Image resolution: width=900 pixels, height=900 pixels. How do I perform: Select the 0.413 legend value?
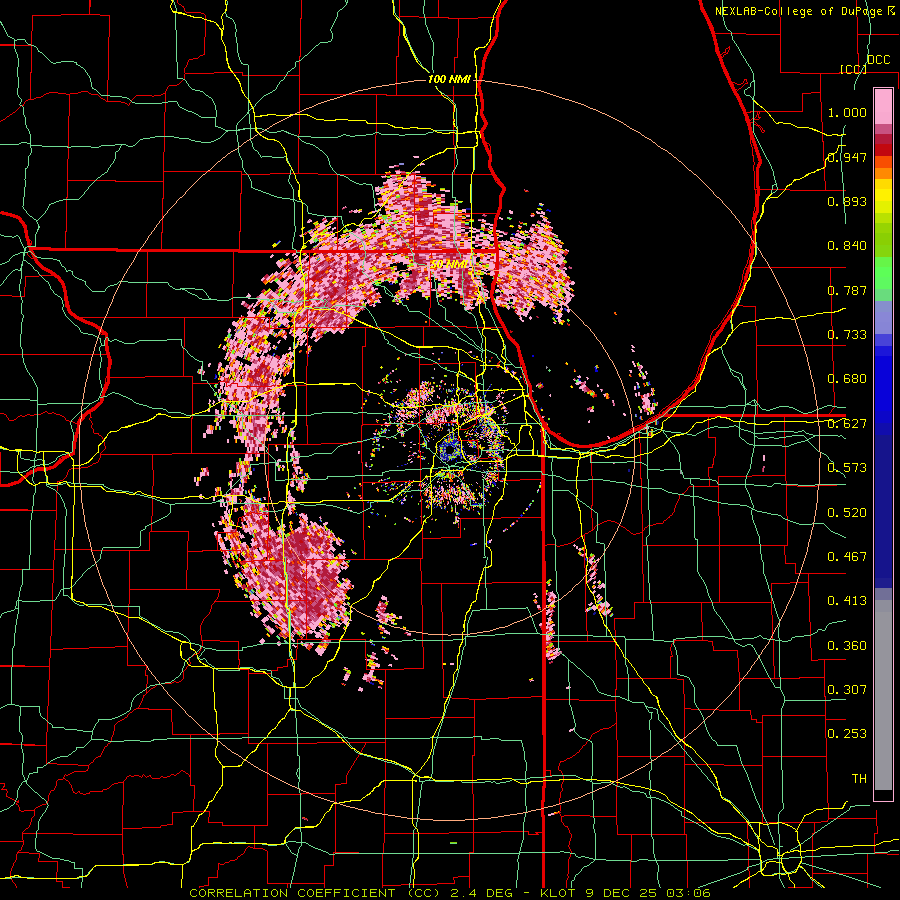click(847, 601)
